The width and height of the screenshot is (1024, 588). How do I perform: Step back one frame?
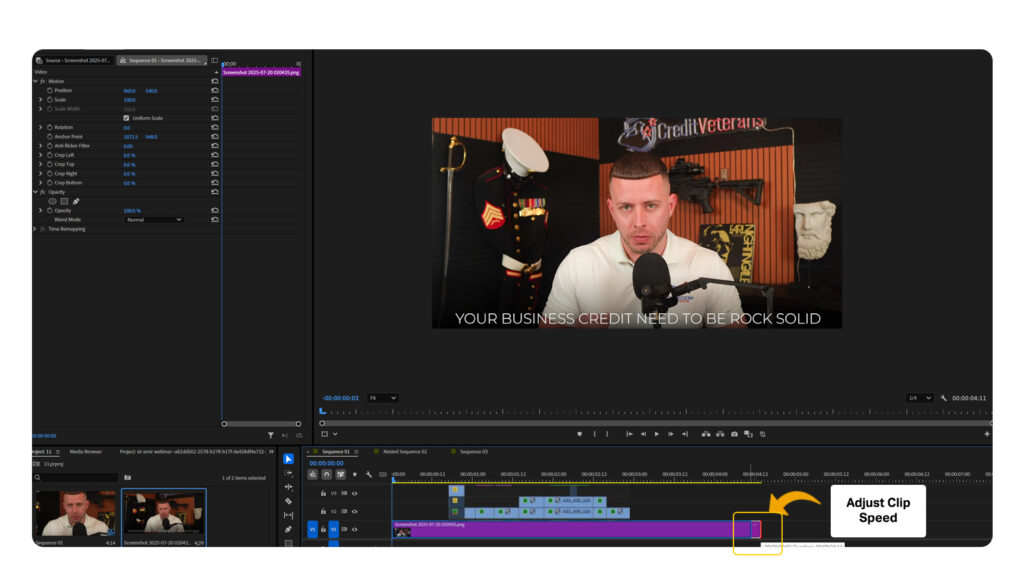click(643, 434)
